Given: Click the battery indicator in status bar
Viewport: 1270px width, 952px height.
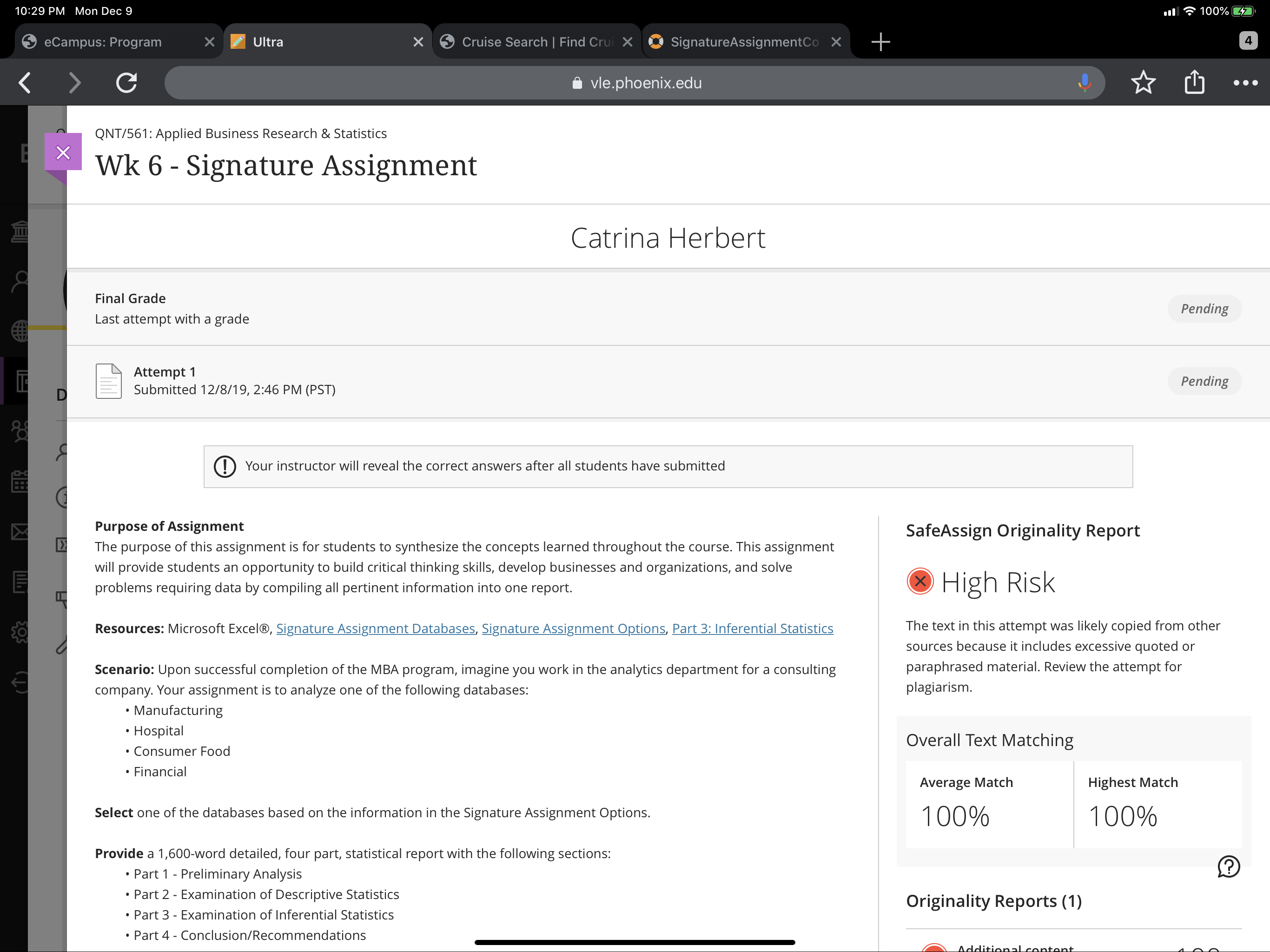Looking at the screenshot, I should [x=1244, y=11].
